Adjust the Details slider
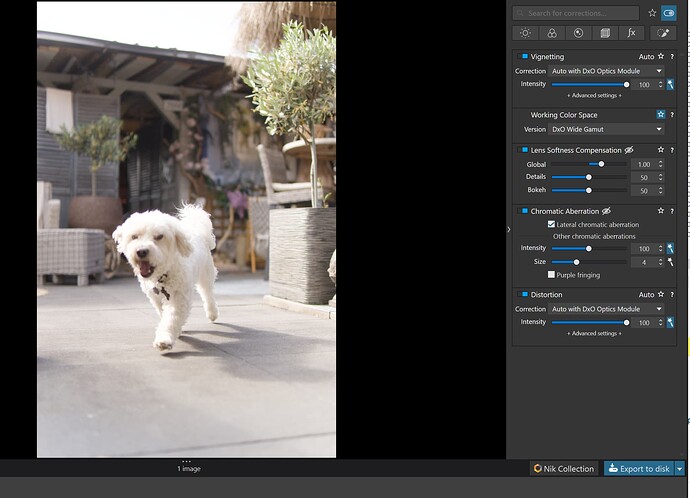 point(589,177)
